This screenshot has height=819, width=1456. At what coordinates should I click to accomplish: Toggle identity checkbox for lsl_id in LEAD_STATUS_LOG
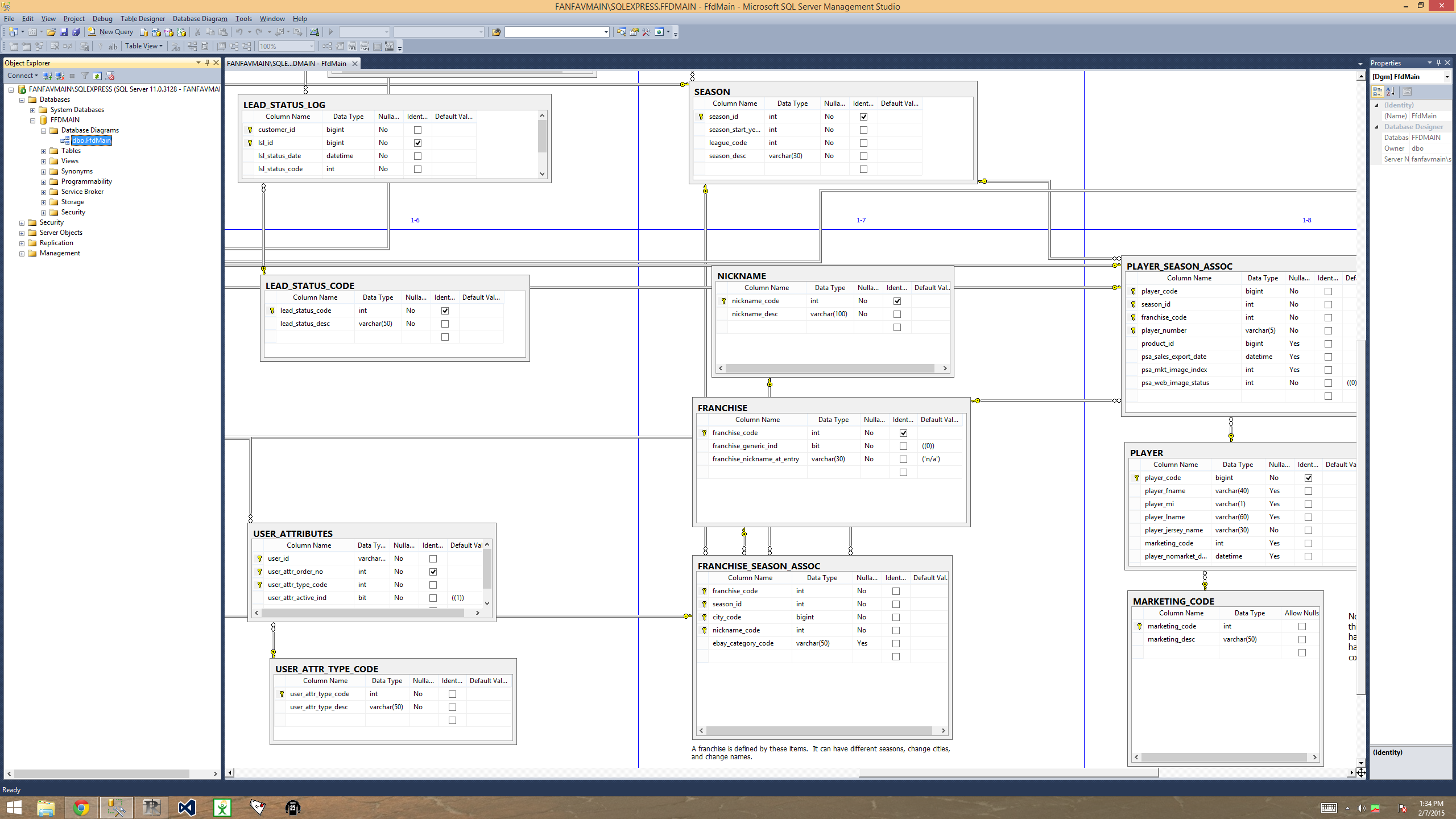pos(417,143)
